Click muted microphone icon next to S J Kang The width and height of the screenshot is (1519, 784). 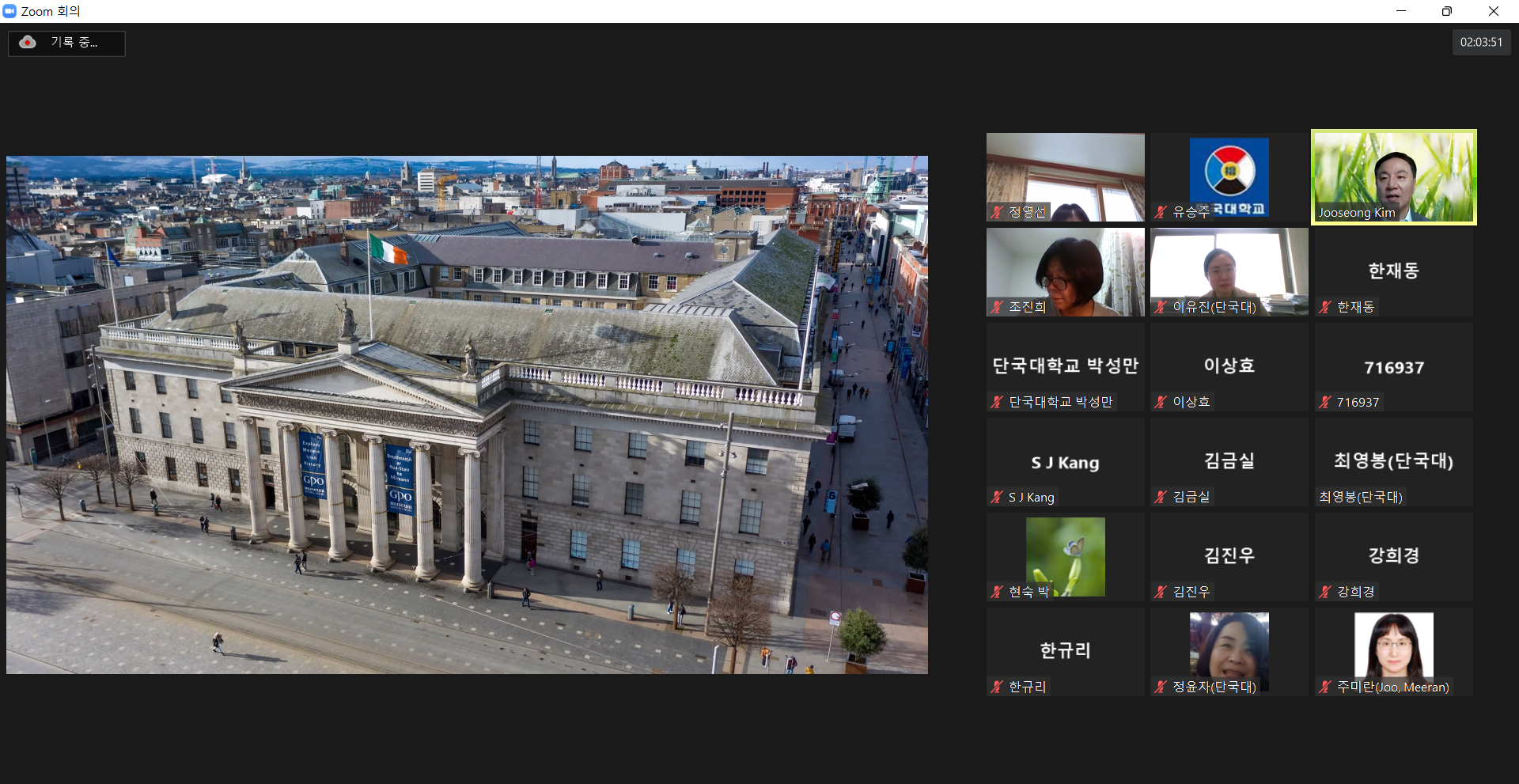click(x=997, y=497)
